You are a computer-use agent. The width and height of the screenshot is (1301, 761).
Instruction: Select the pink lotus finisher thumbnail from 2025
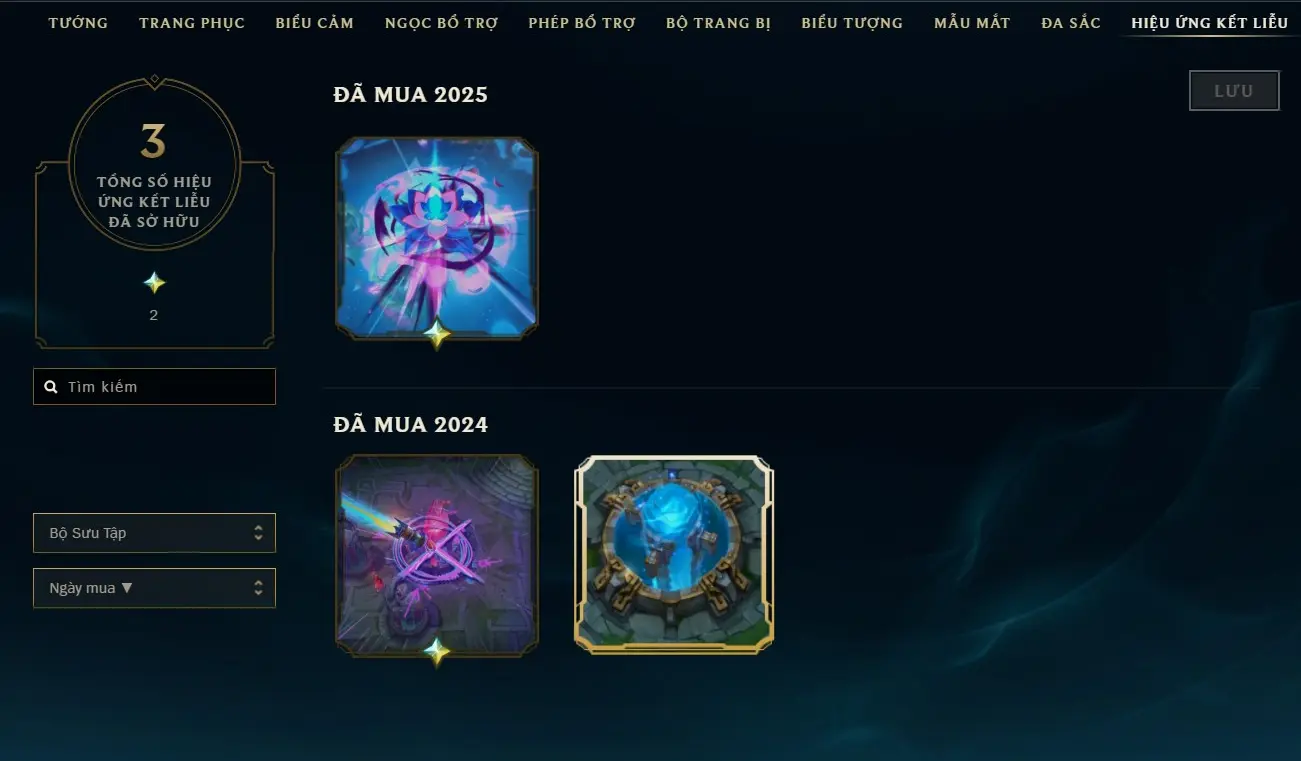437,238
